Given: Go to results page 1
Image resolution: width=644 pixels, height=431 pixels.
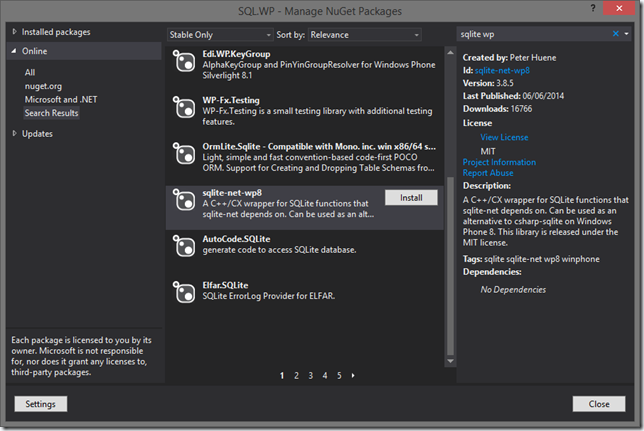Looking at the screenshot, I should coord(282,376).
